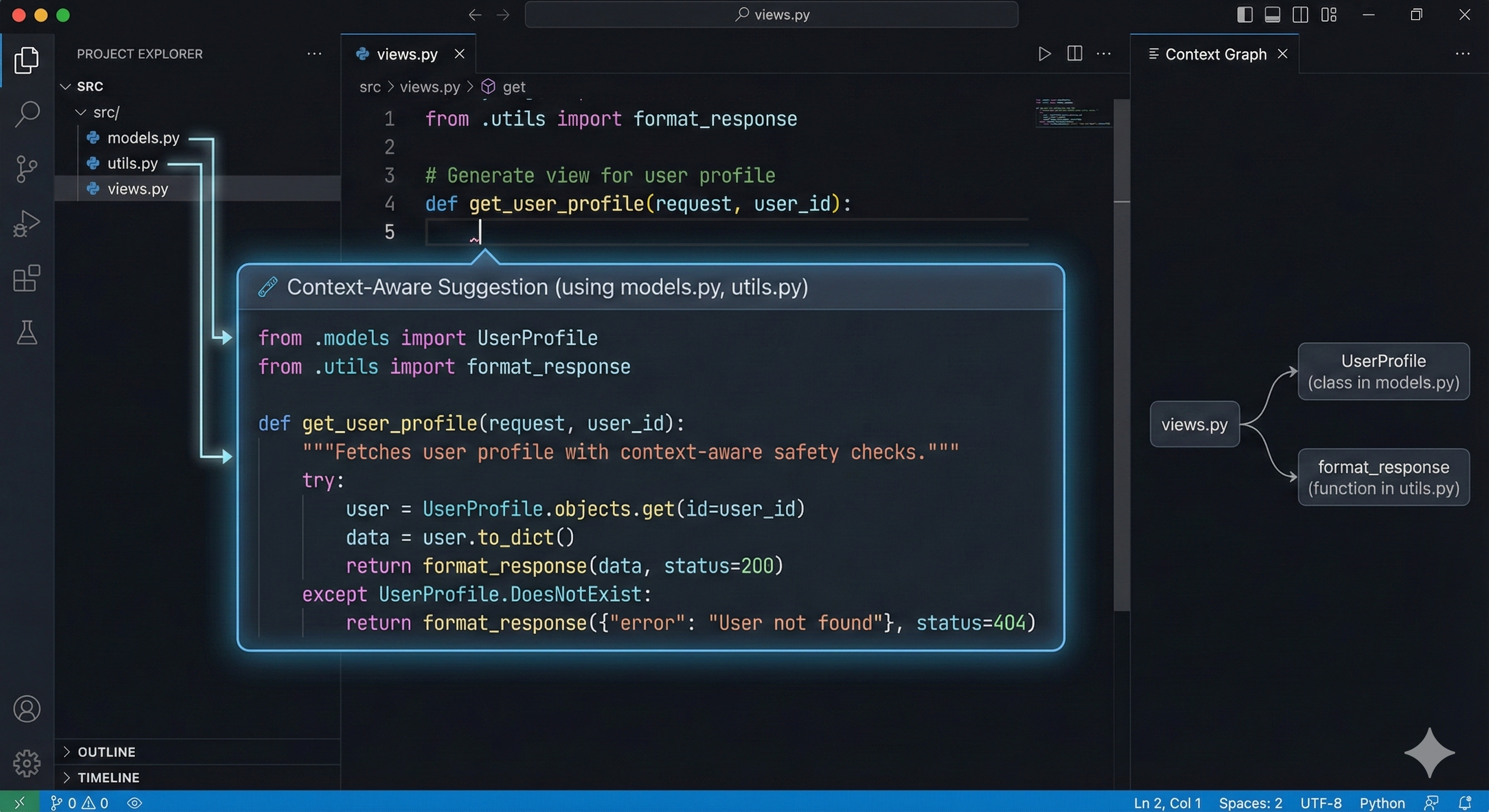The image size is (1489, 812).
Task: Open the Run and Debug view
Action: [x=26, y=224]
